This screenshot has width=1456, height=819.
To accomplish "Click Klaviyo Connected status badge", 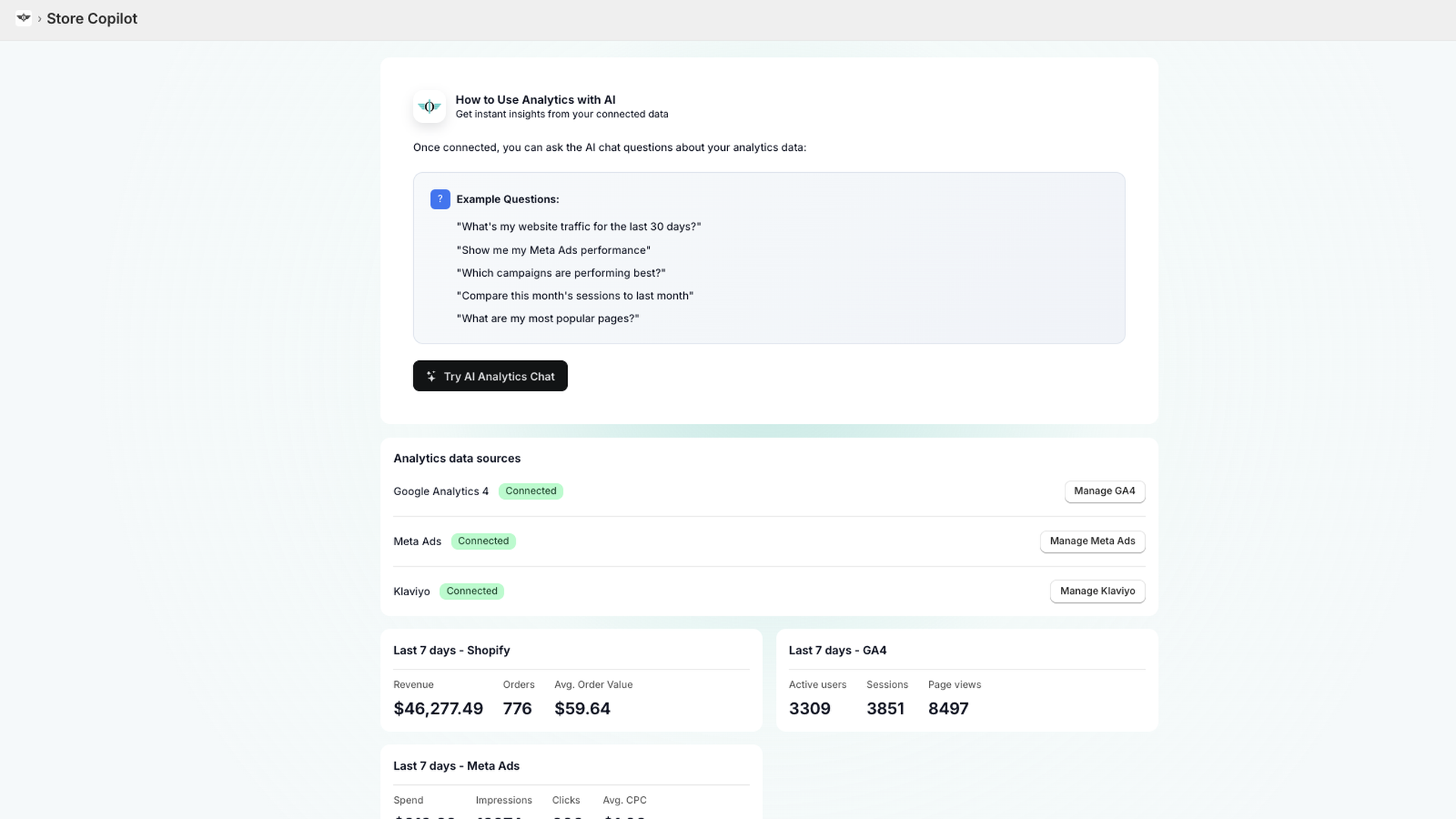I will tap(472, 591).
